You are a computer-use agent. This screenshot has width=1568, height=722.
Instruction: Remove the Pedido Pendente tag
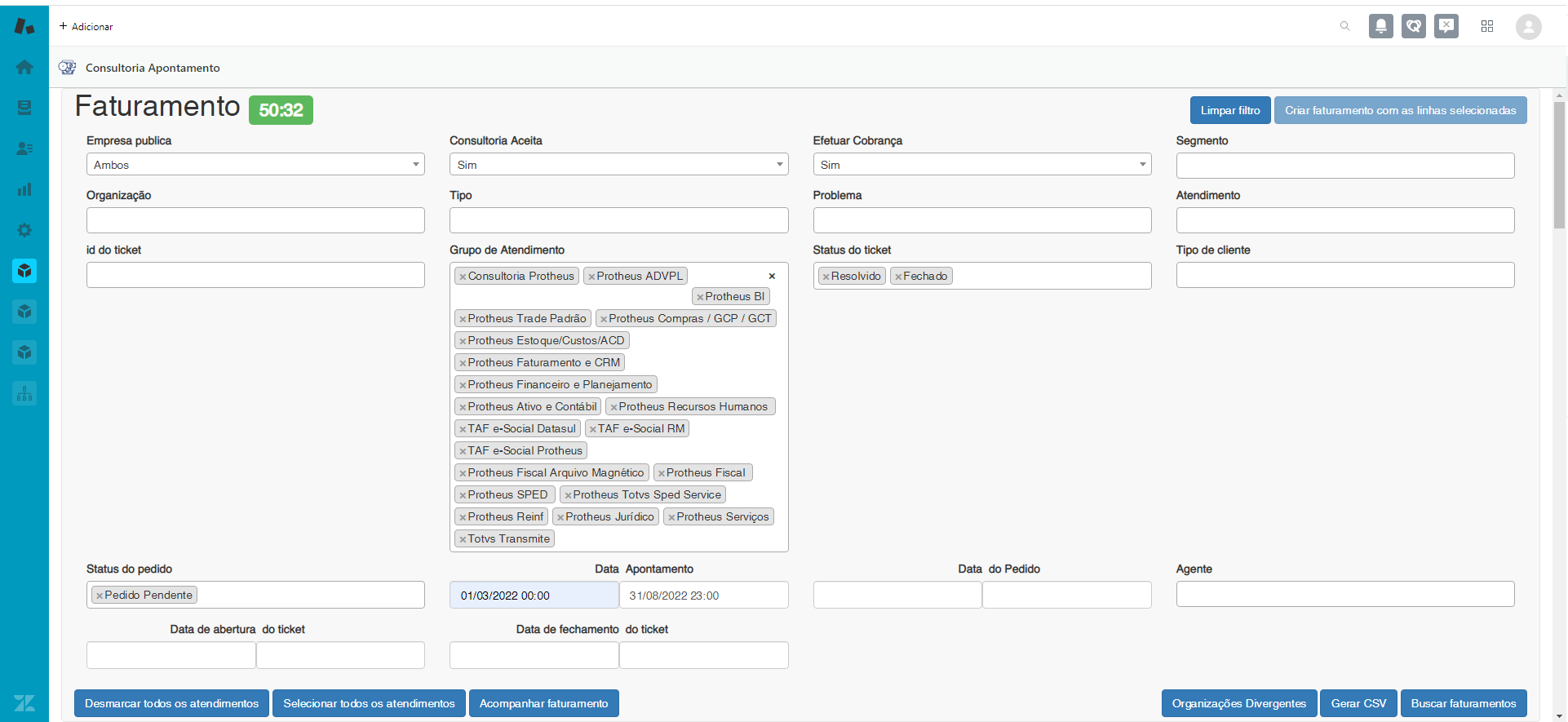(99, 596)
